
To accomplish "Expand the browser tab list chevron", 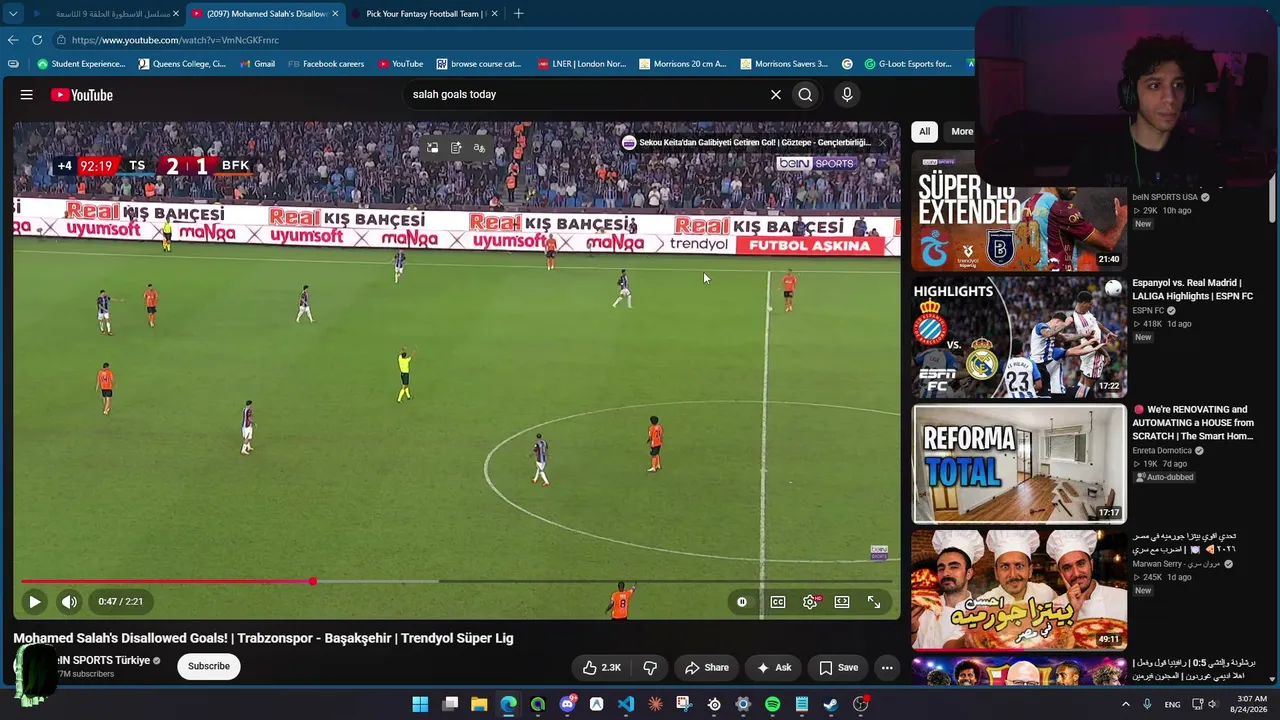I will coord(13,14).
